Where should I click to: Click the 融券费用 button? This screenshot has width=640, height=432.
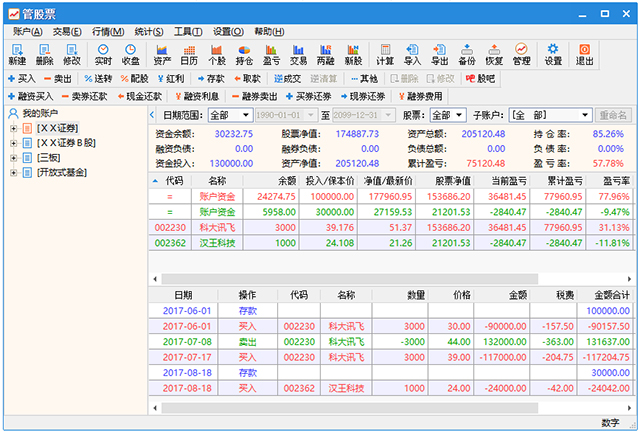420,96
